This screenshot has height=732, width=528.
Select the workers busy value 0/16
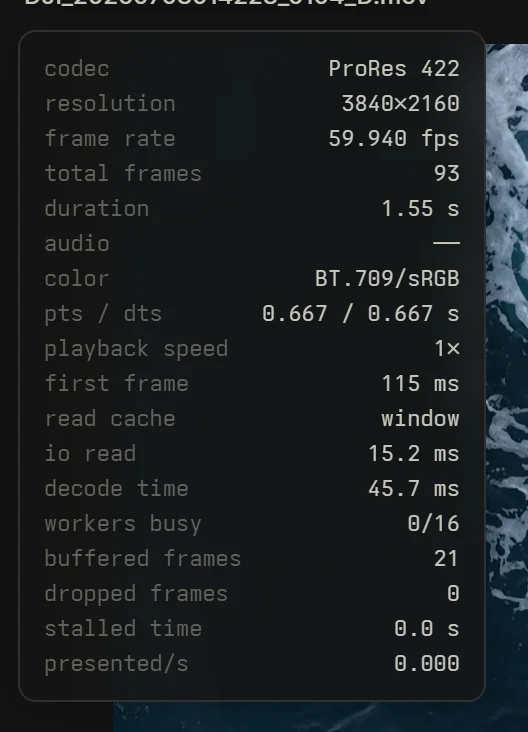coord(434,524)
